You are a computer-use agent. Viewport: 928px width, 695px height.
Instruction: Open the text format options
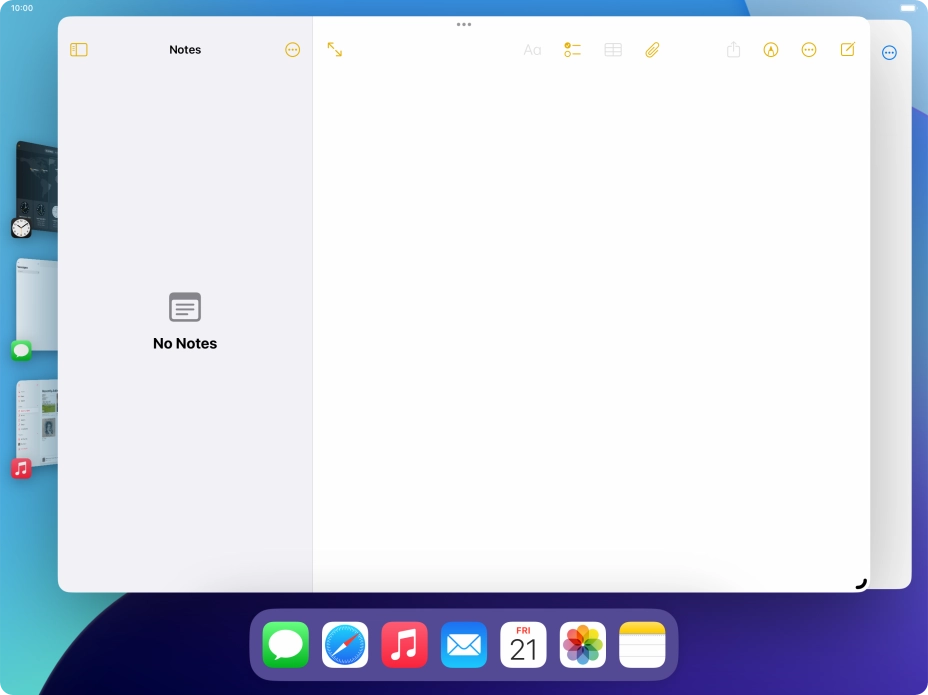[532, 50]
